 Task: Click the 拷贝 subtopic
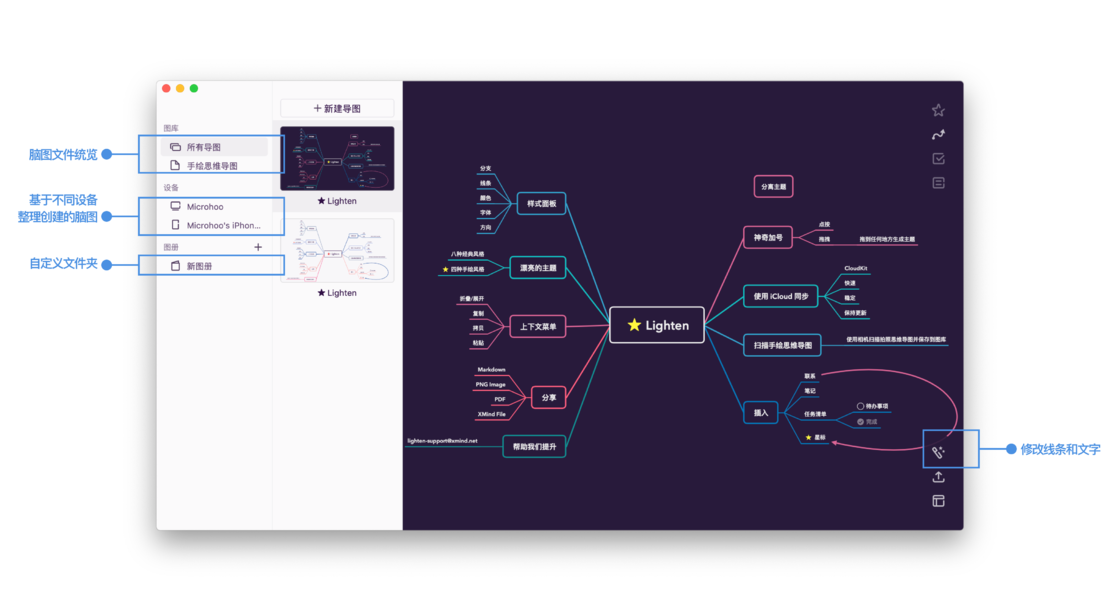478,328
